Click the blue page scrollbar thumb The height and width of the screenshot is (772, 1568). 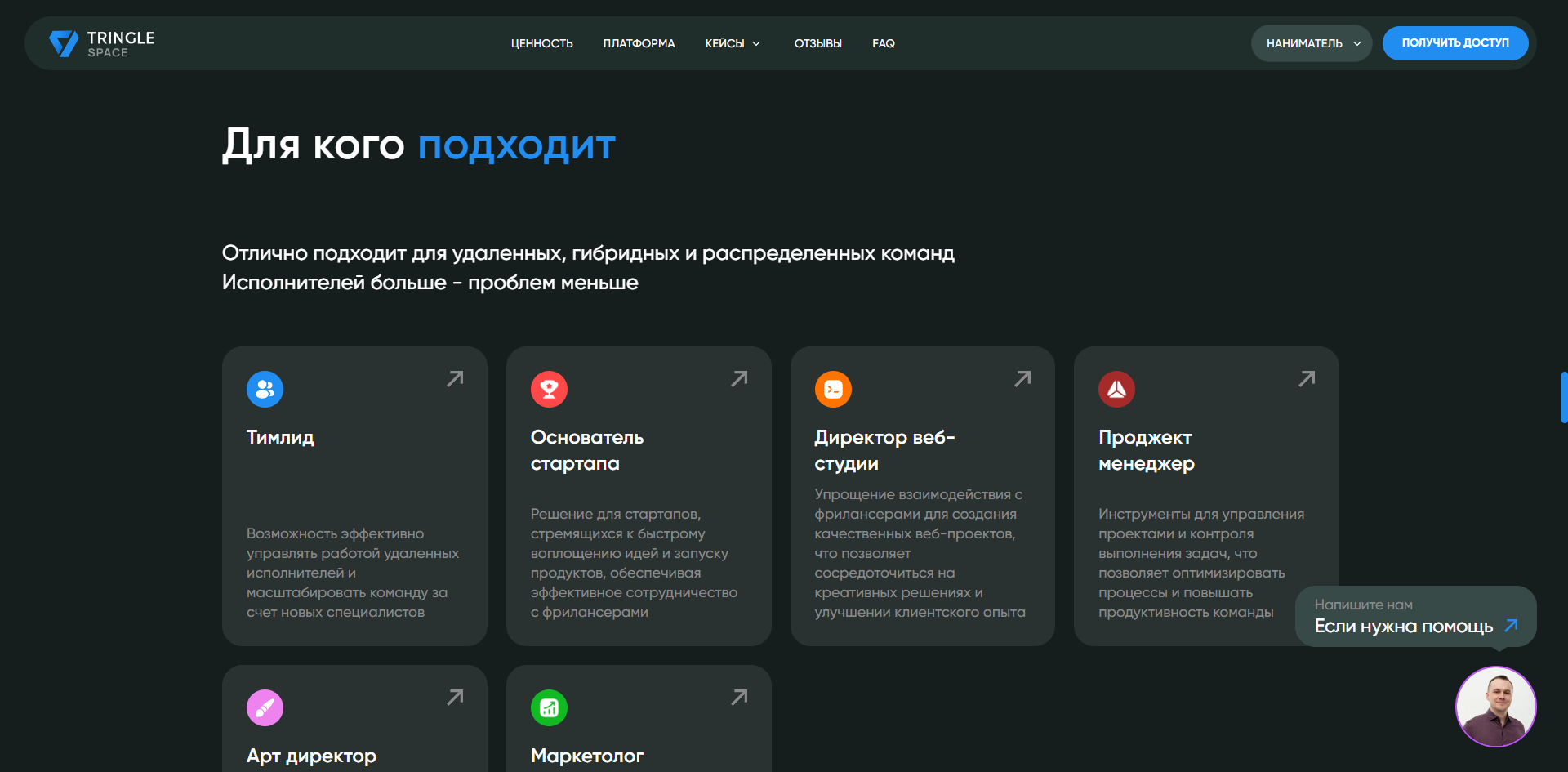point(1563,397)
